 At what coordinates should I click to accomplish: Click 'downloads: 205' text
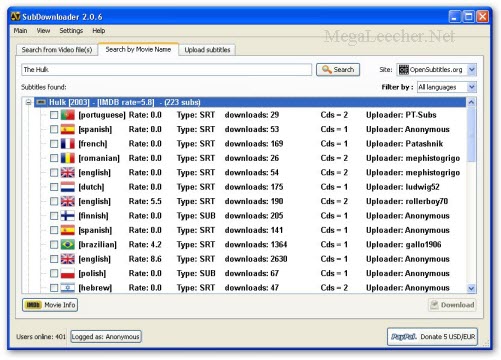(254, 216)
